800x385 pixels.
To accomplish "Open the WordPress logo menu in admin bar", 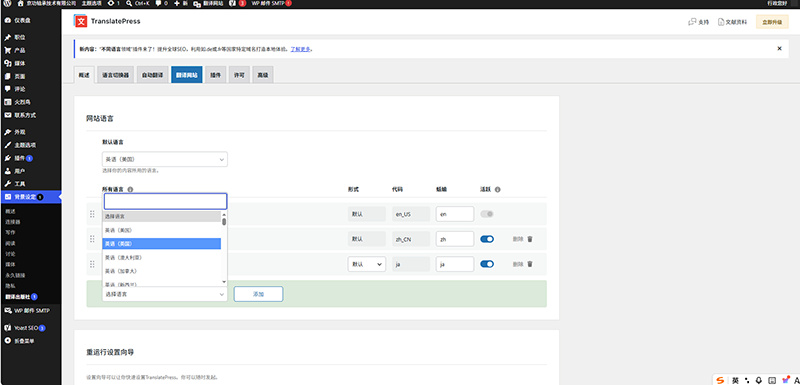I will point(6,3).
